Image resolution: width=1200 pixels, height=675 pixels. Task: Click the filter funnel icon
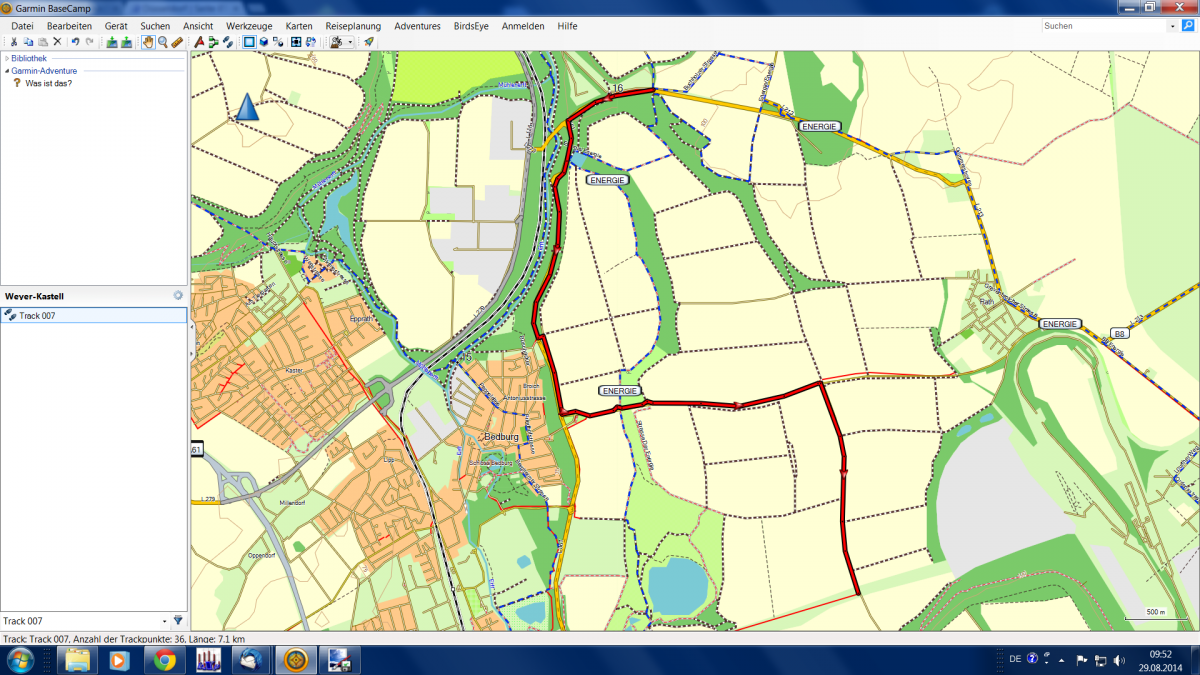[178, 621]
